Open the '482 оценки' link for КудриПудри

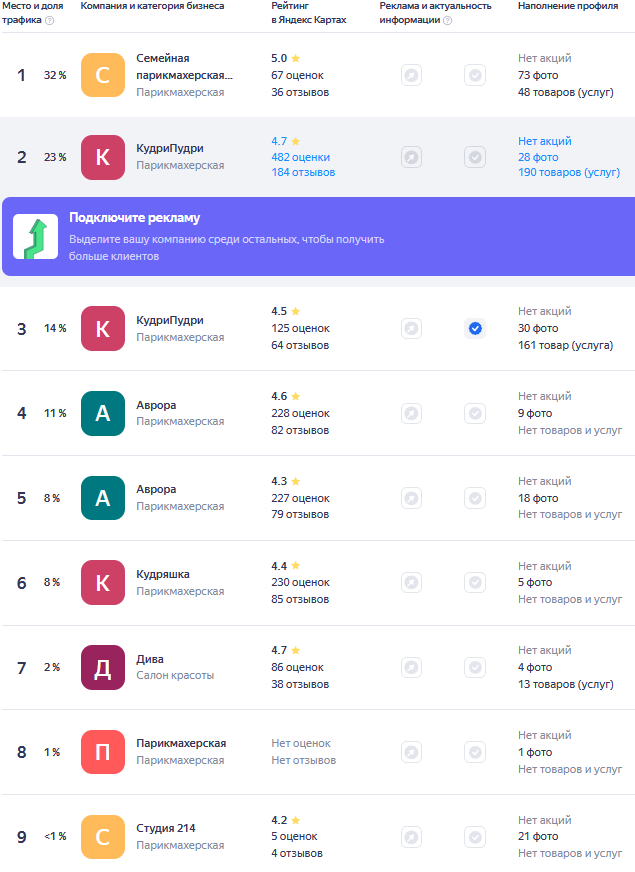(300, 157)
